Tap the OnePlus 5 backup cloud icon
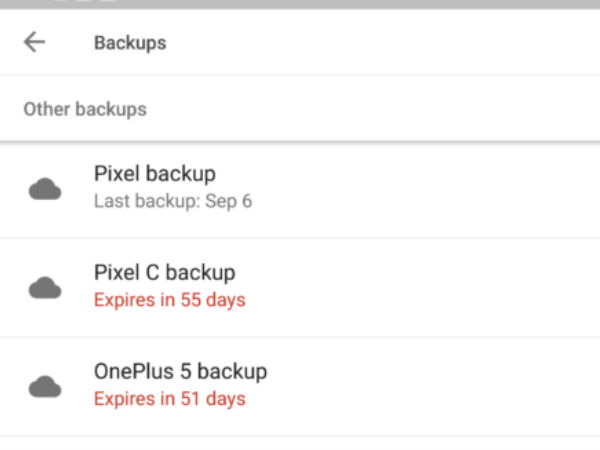Viewport: 600px width, 450px height. click(x=44, y=386)
